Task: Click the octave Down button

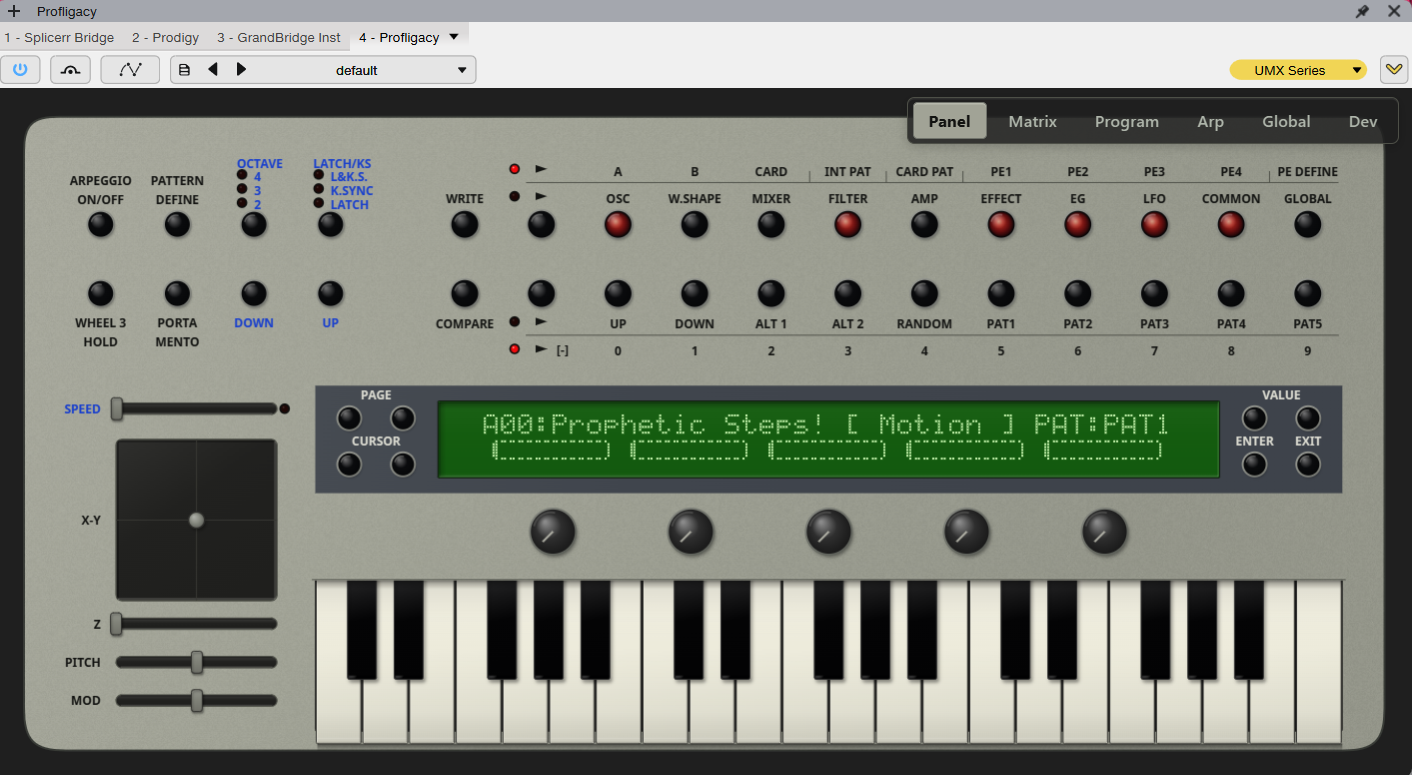Action: click(x=254, y=294)
